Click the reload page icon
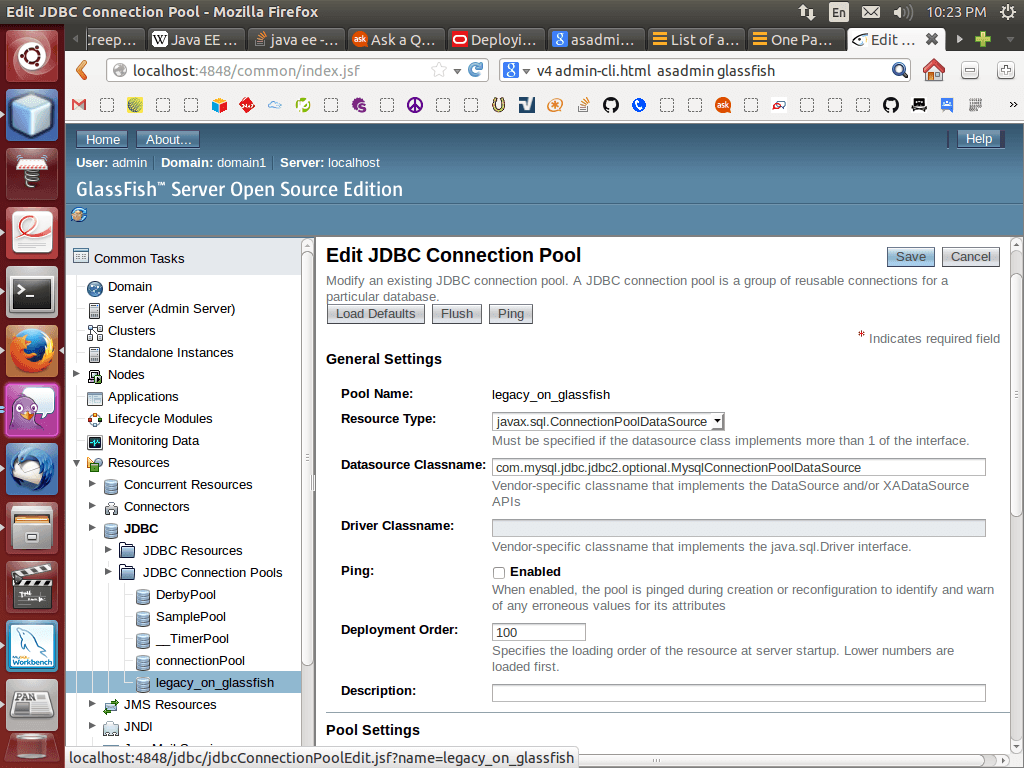This screenshot has height=768, width=1024. click(x=477, y=70)
